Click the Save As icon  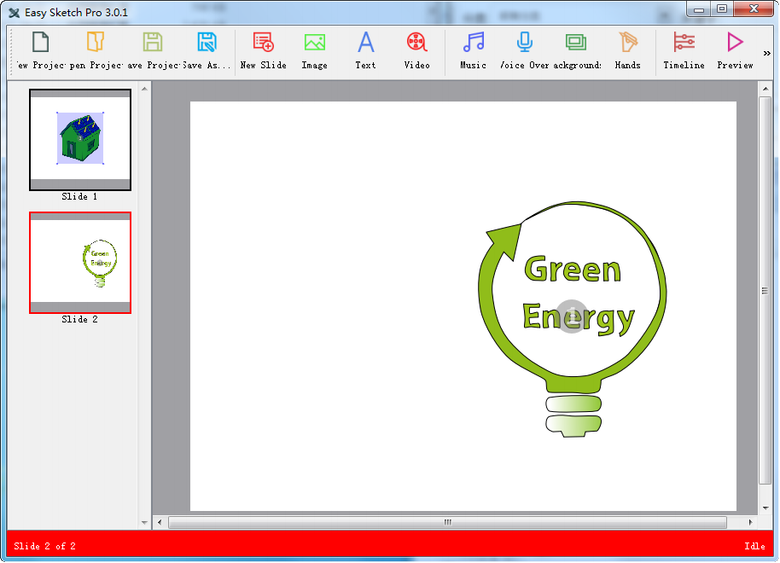[207, 43]
